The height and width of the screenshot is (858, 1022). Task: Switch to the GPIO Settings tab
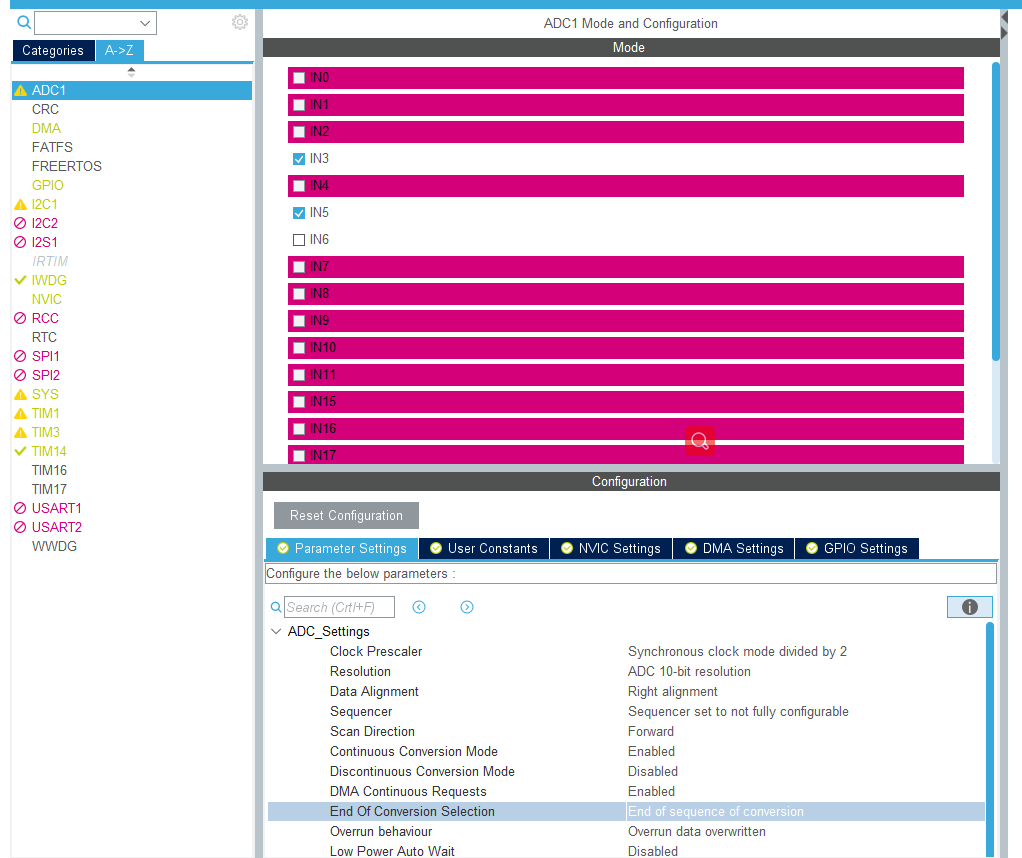(x=856, y=548)
